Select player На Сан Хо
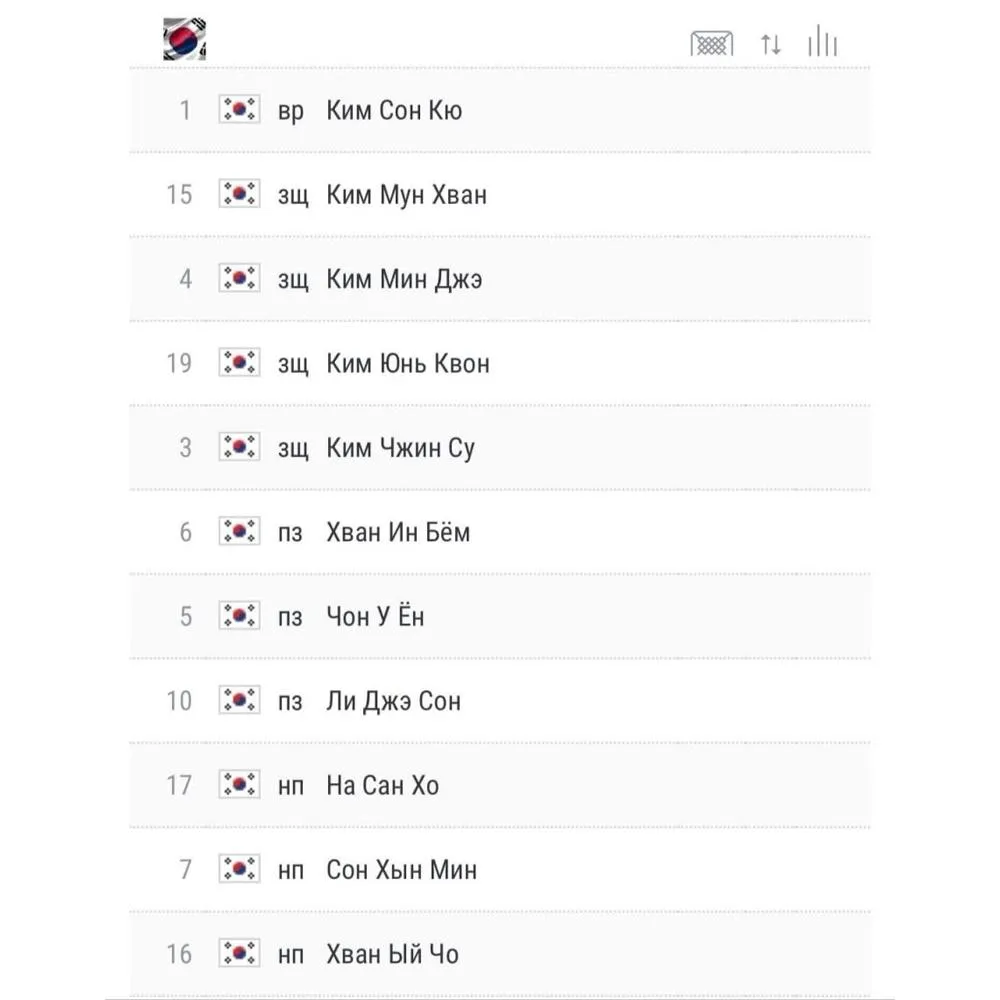This screenshot has height=1000, width=1000. 383,786
